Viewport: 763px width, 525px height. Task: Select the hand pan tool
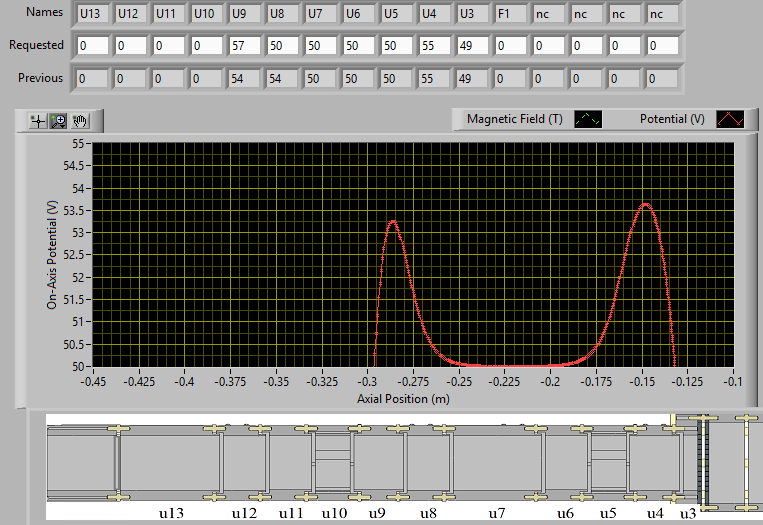(80, 121)
